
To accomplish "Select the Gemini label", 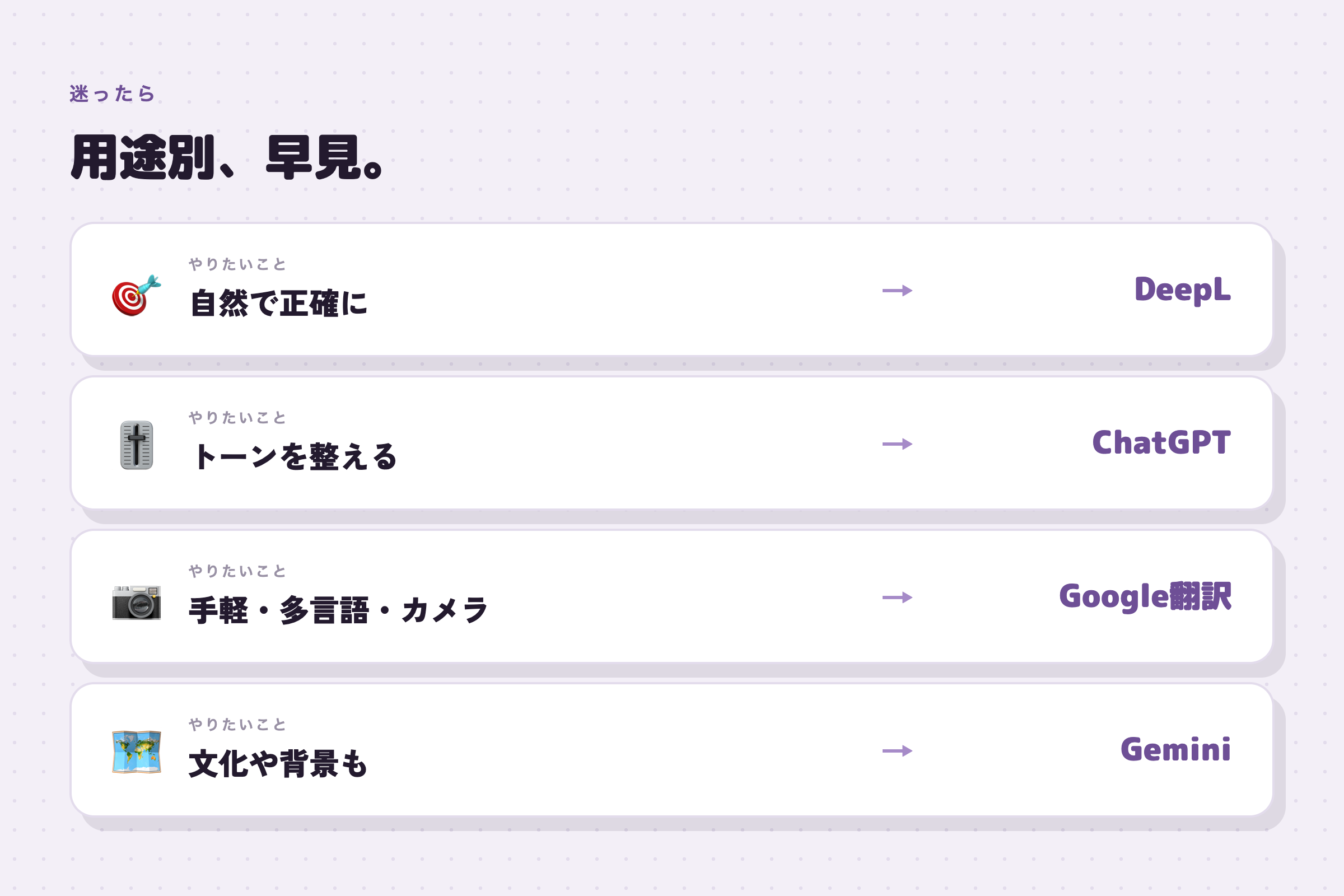I will click(1175, 750).
